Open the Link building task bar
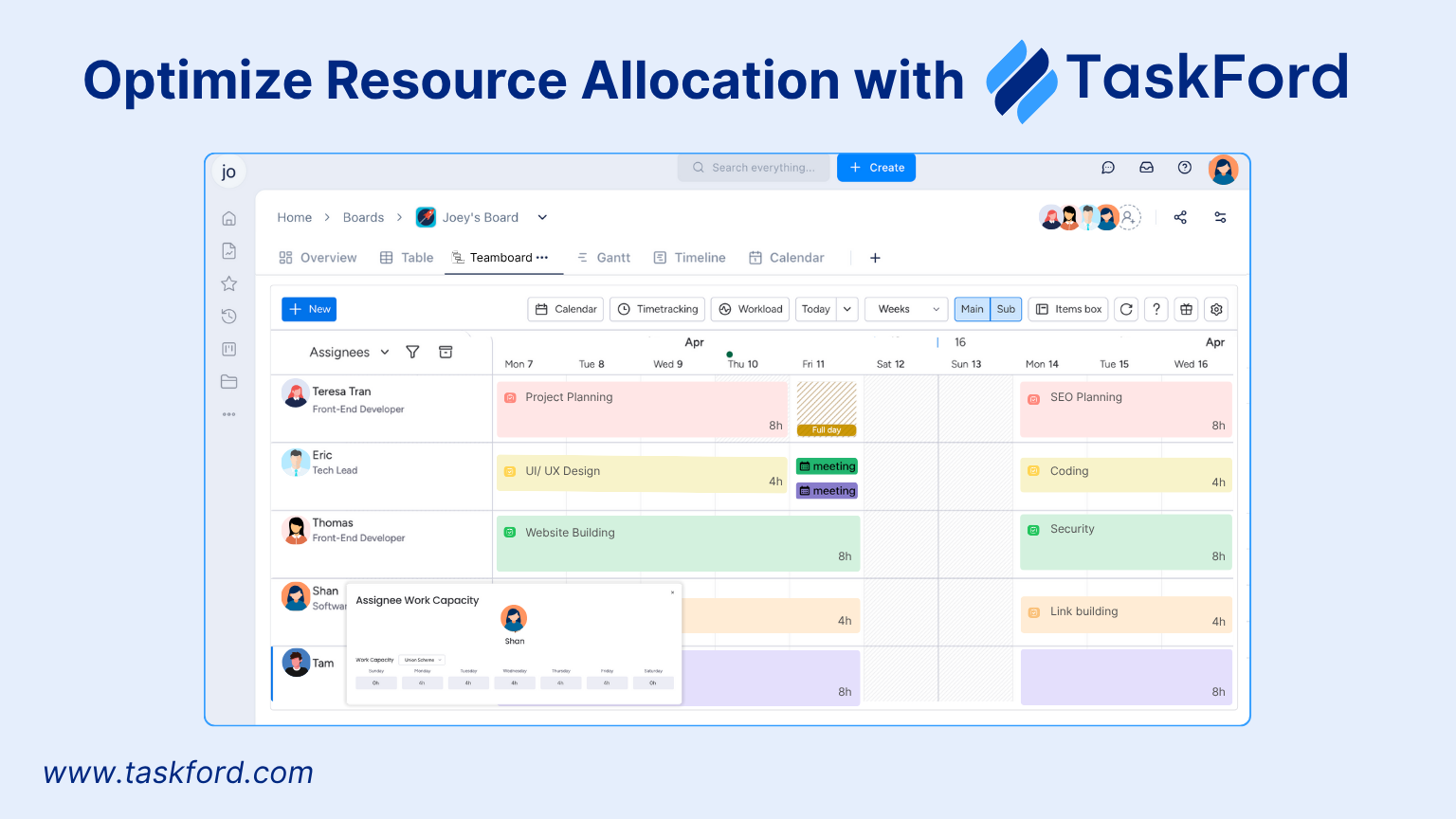This screenshot has width=1456, height=819. pyautogui.click(x=1126, y=614)
